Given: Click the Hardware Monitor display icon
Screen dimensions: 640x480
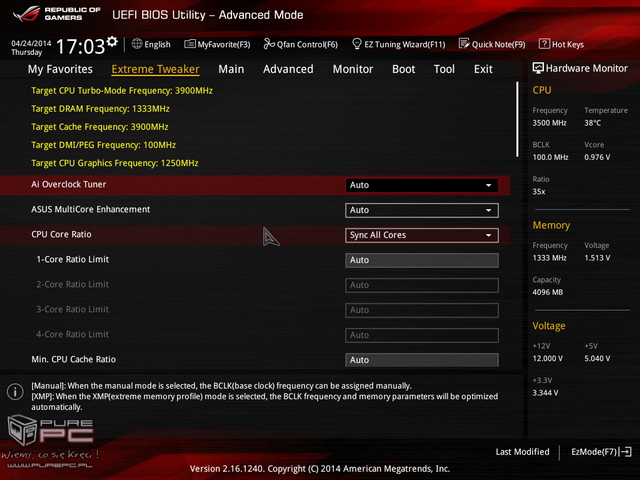Looking at the screenshot, I should click(539, 68).
